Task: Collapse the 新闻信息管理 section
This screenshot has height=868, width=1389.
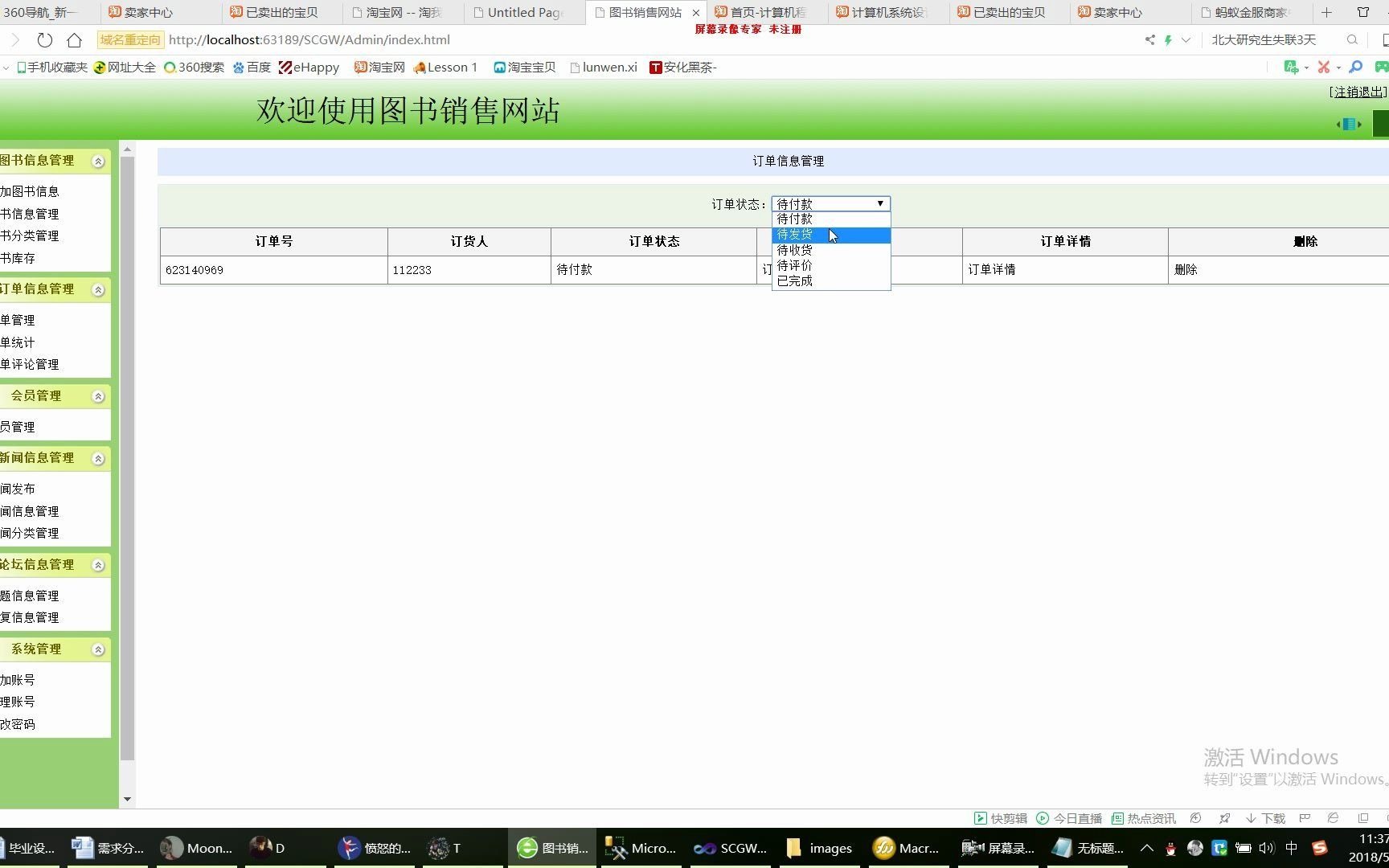Action: (98, 458)
